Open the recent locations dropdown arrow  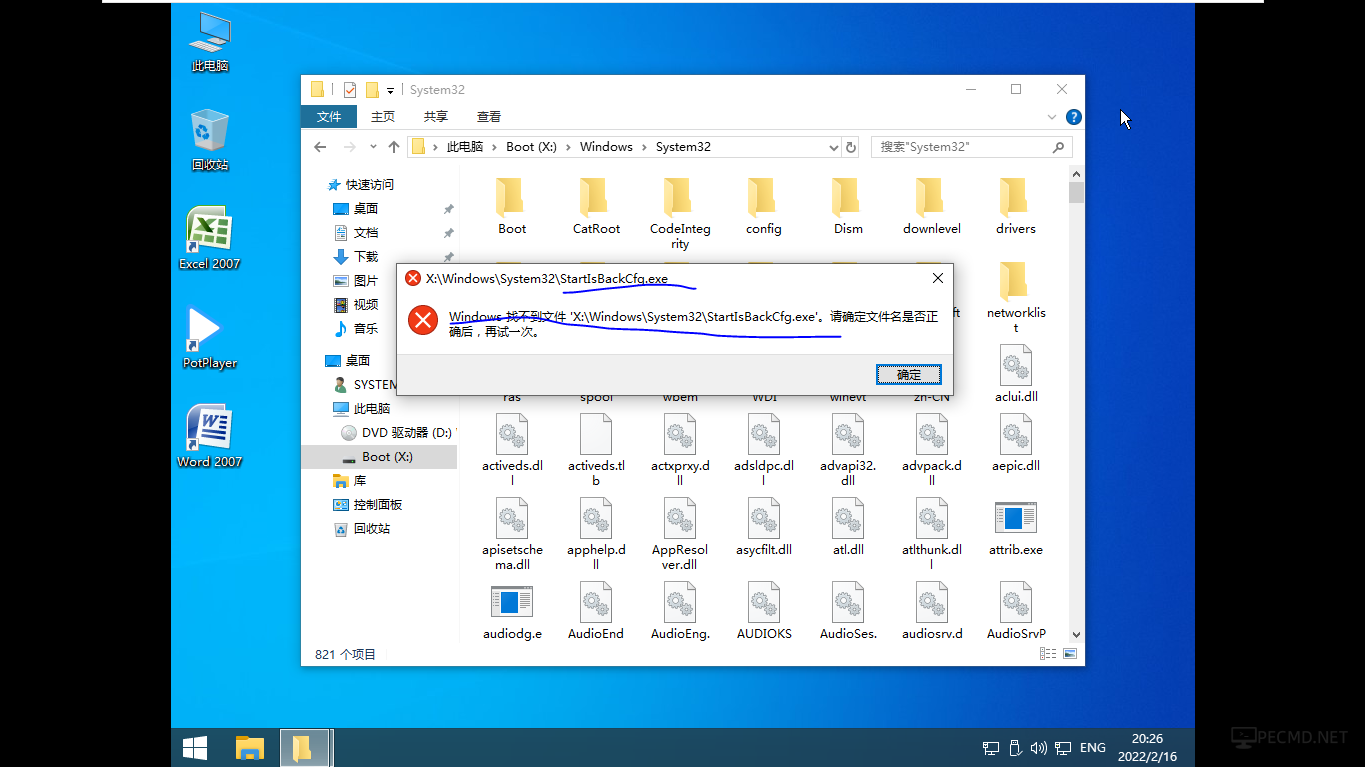(x=373, y=147)
